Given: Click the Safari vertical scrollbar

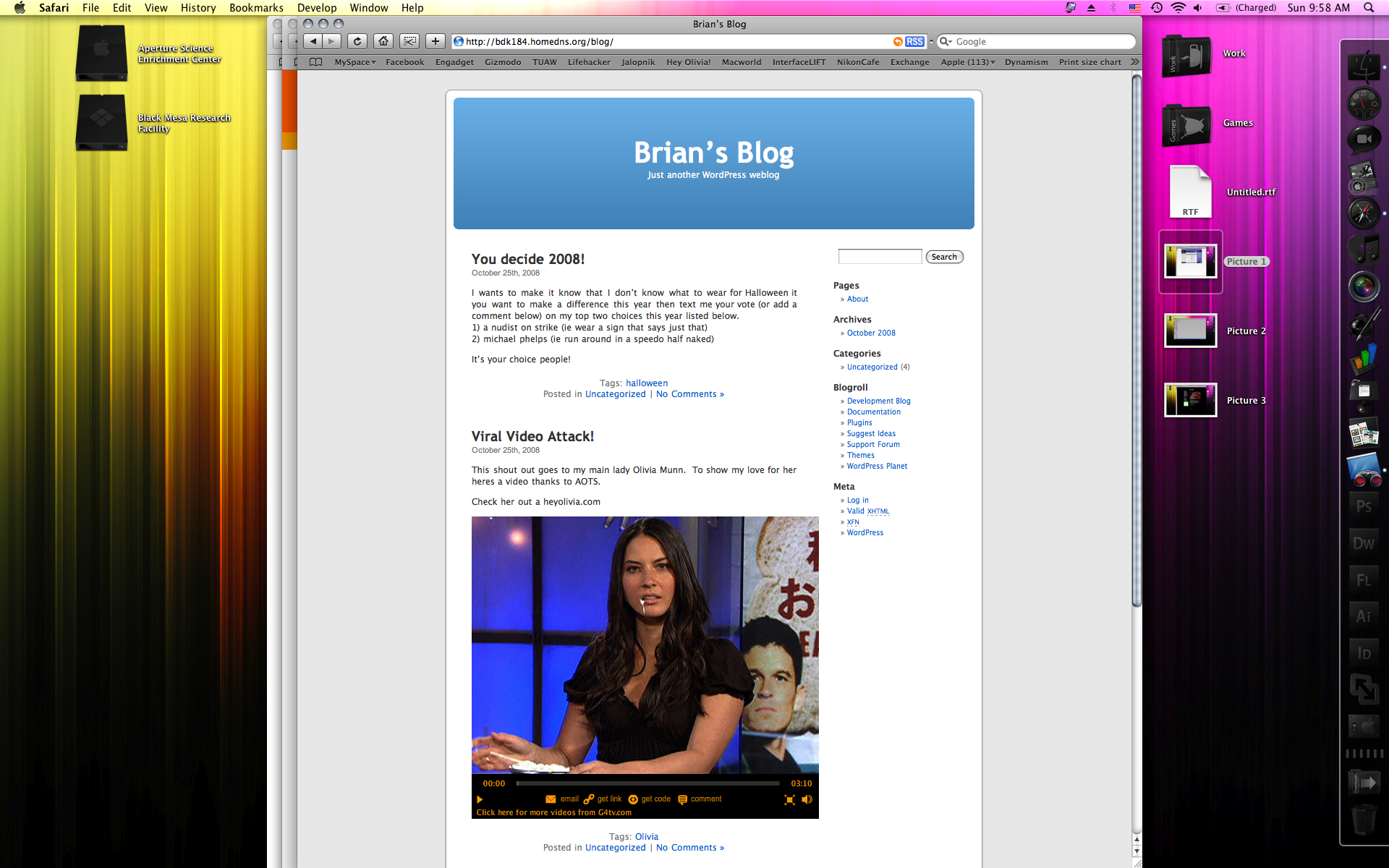Looking at the screenshot, I should click(1137, 340).
